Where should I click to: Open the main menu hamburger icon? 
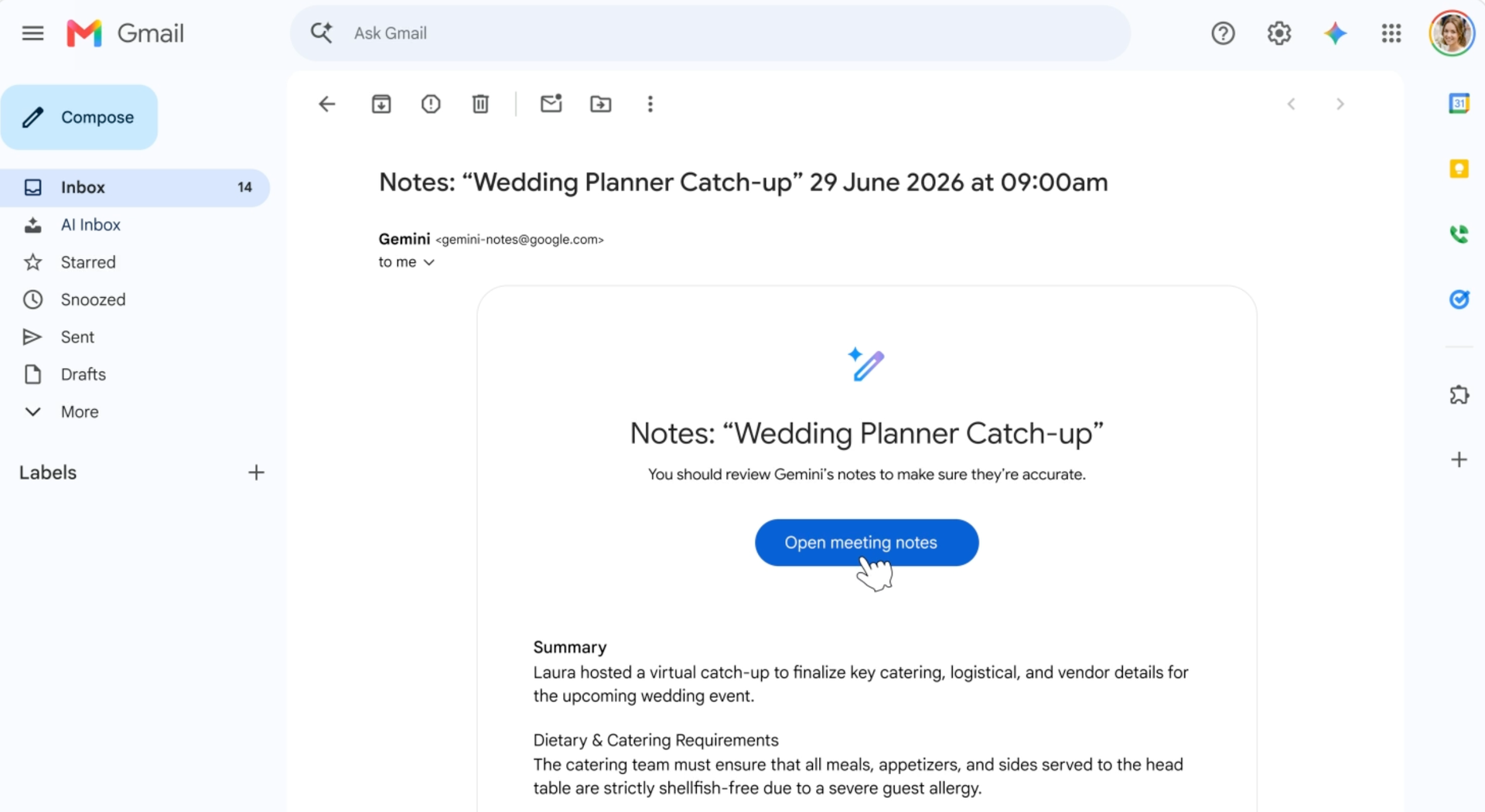tap(32, 33)
